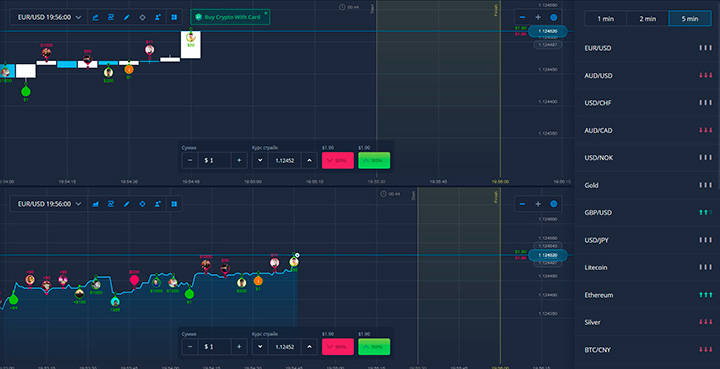Click the green 90% up button in top chart
This screenshot has width=720, height=369.
(374, 161)
